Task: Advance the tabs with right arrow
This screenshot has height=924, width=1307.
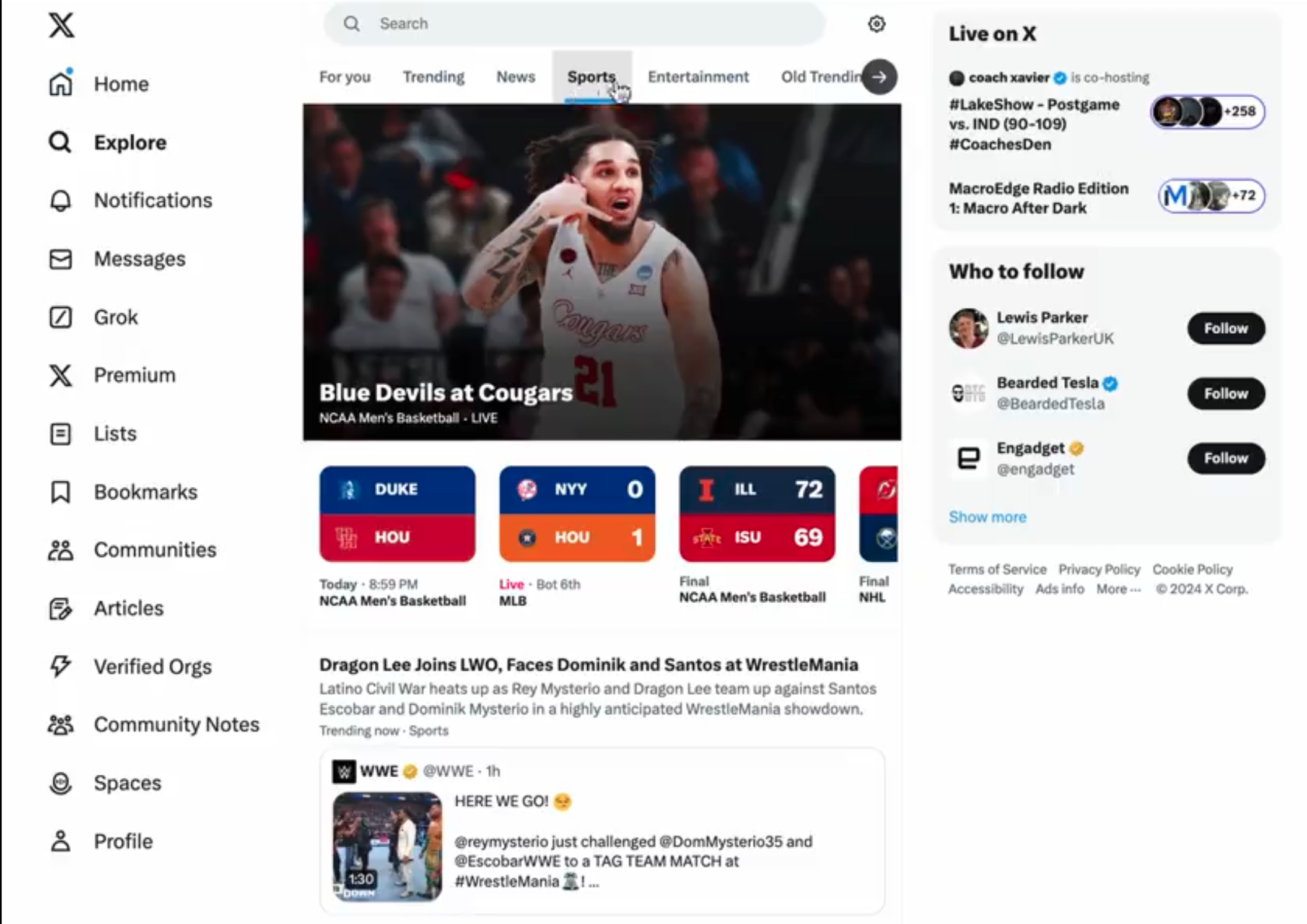Action: 879,77
